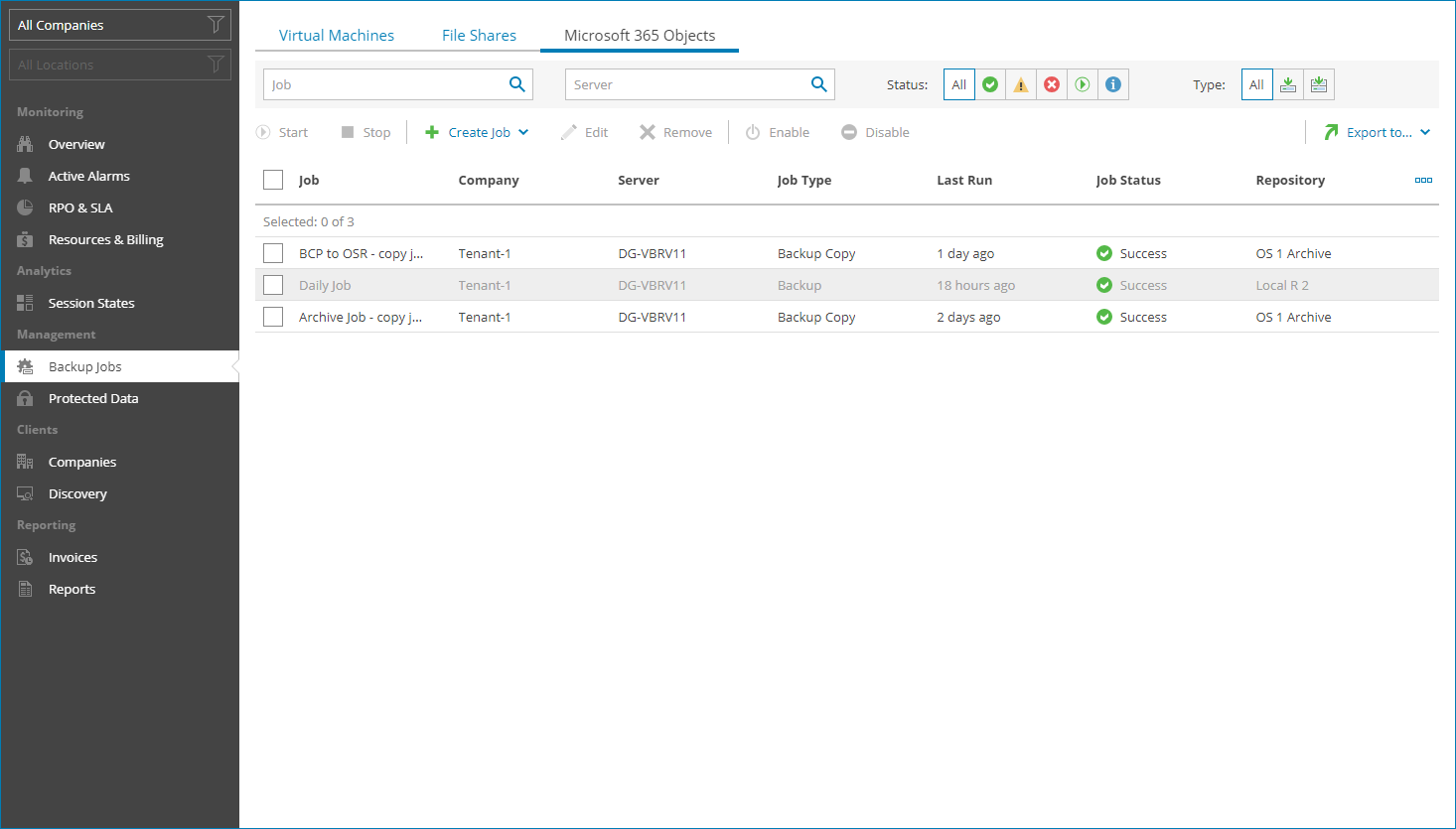Image resolution: width=1456 pixels, height=829 pixels.
Task: Switch to the File Shares tab
Action: coord(479,35)
